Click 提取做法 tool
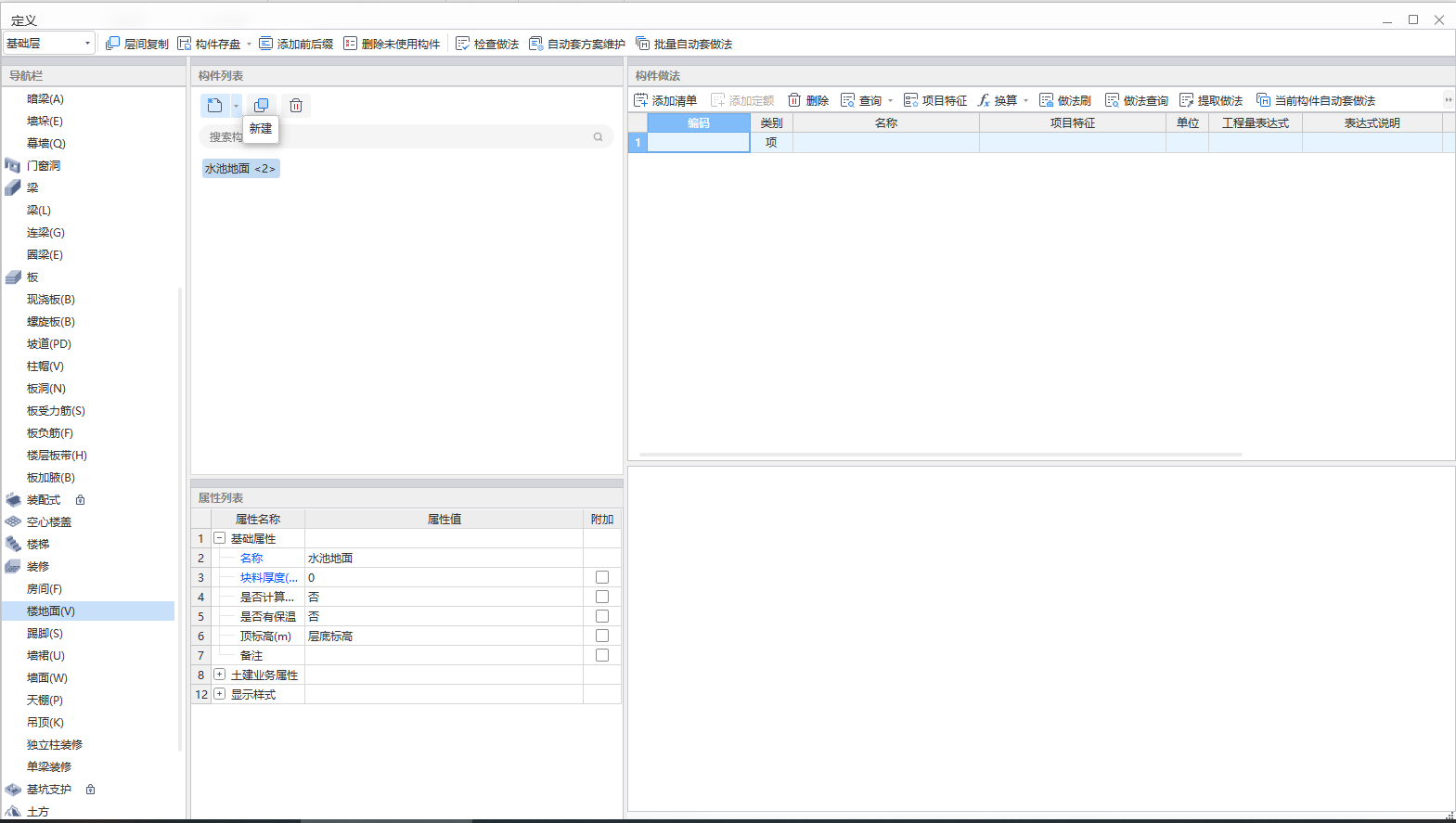Screen dimensions: 1456x823 (x=1211, y=100)
